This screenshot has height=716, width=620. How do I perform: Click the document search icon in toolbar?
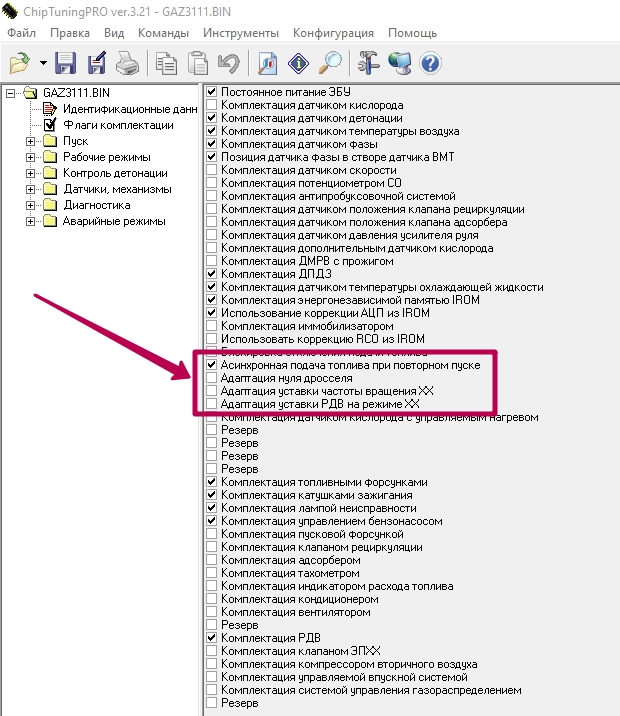click(x=268, y=63)
